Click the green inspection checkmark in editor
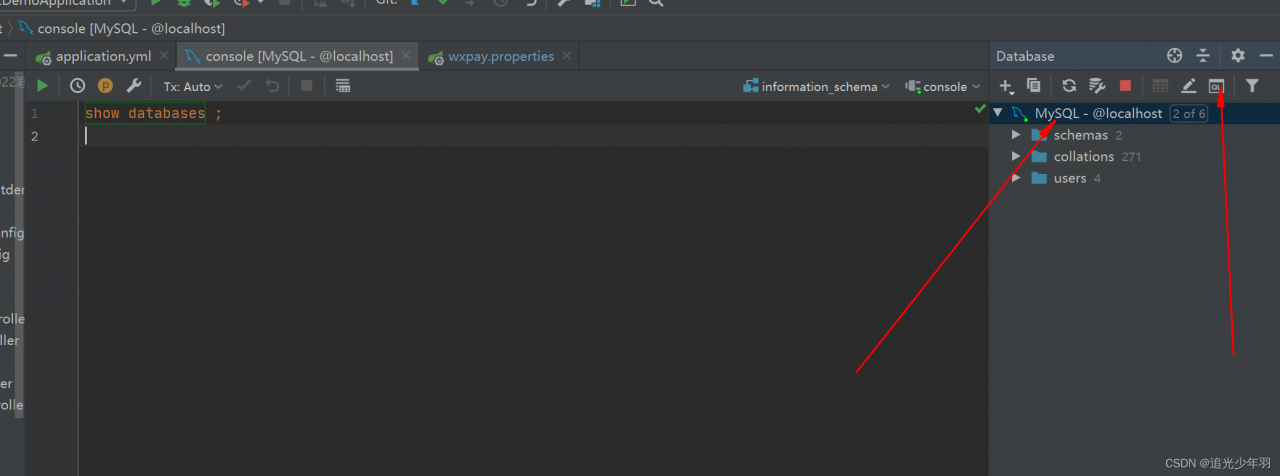The image size is (1280, 476). coord(980,109)
